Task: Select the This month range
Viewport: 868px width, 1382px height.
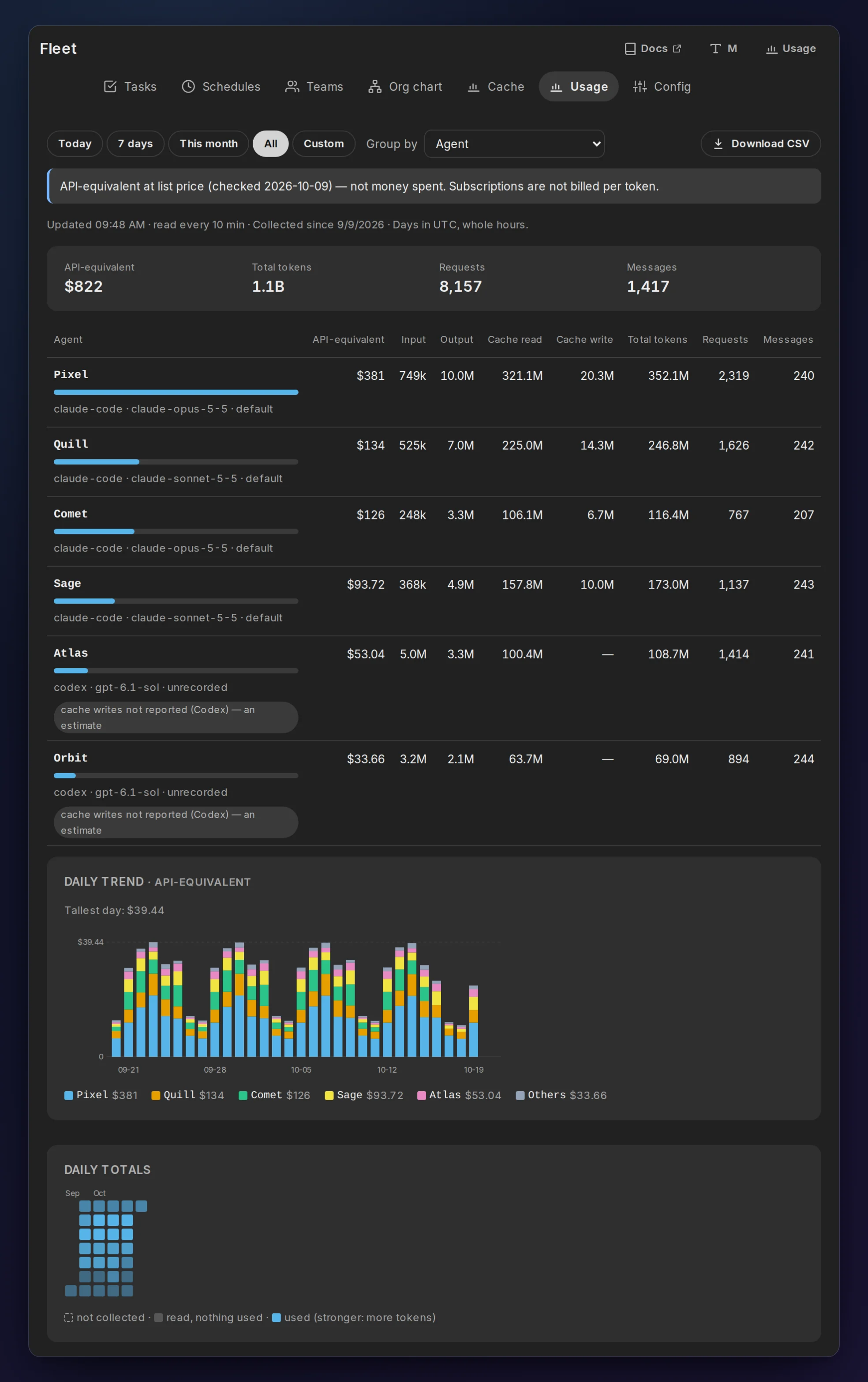Action: point(208,143)
